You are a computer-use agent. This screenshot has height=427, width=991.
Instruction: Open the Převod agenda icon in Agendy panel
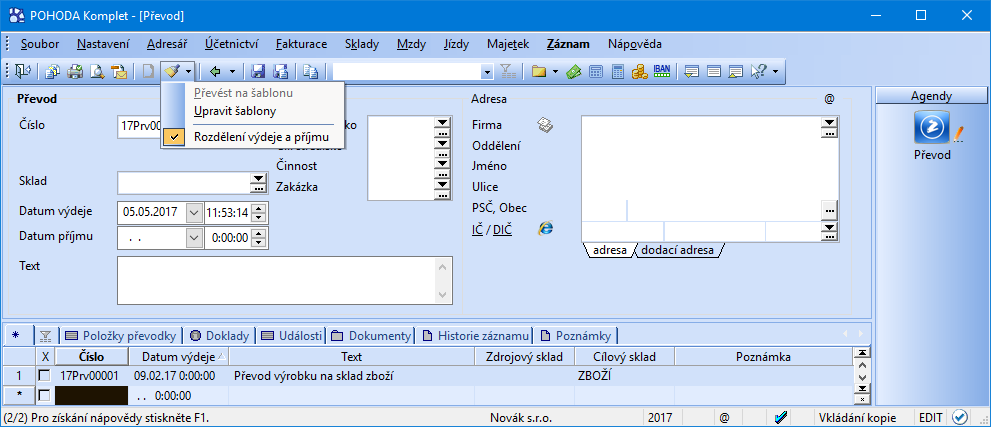[x=932, y=126]
